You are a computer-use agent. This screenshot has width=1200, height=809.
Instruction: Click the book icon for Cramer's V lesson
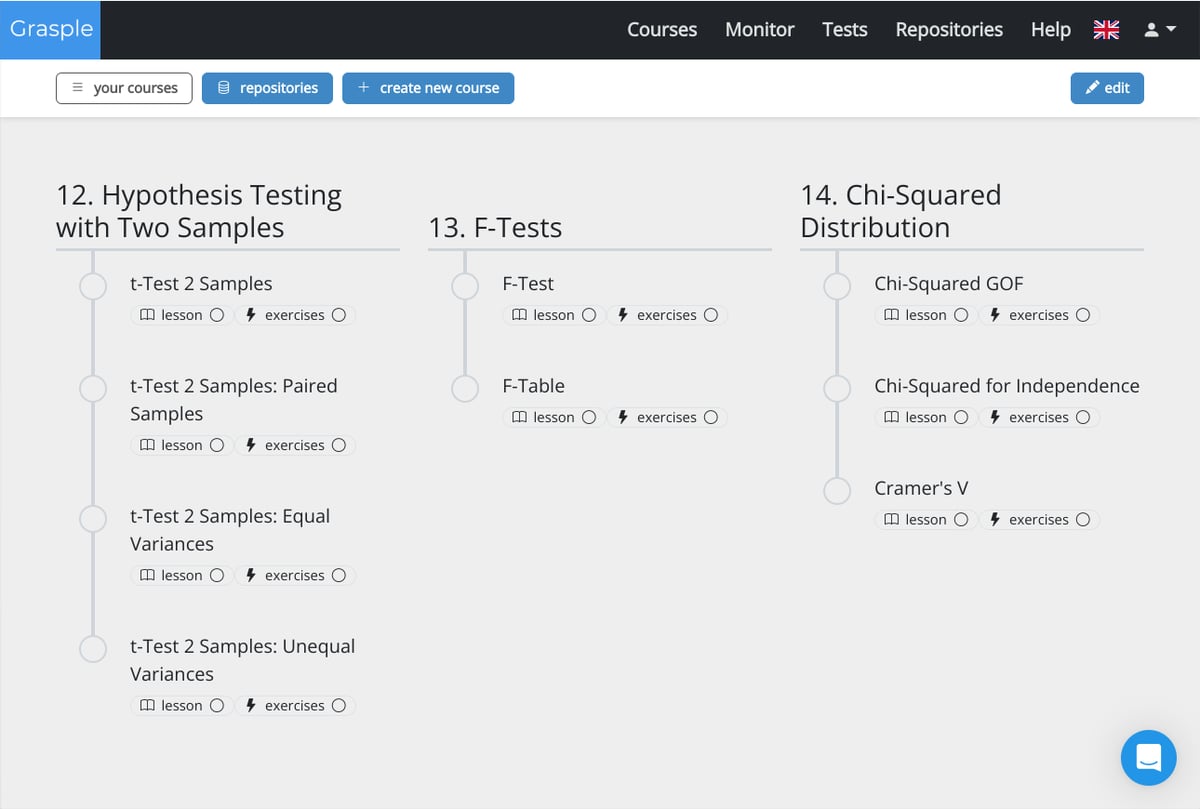(891, 520)
